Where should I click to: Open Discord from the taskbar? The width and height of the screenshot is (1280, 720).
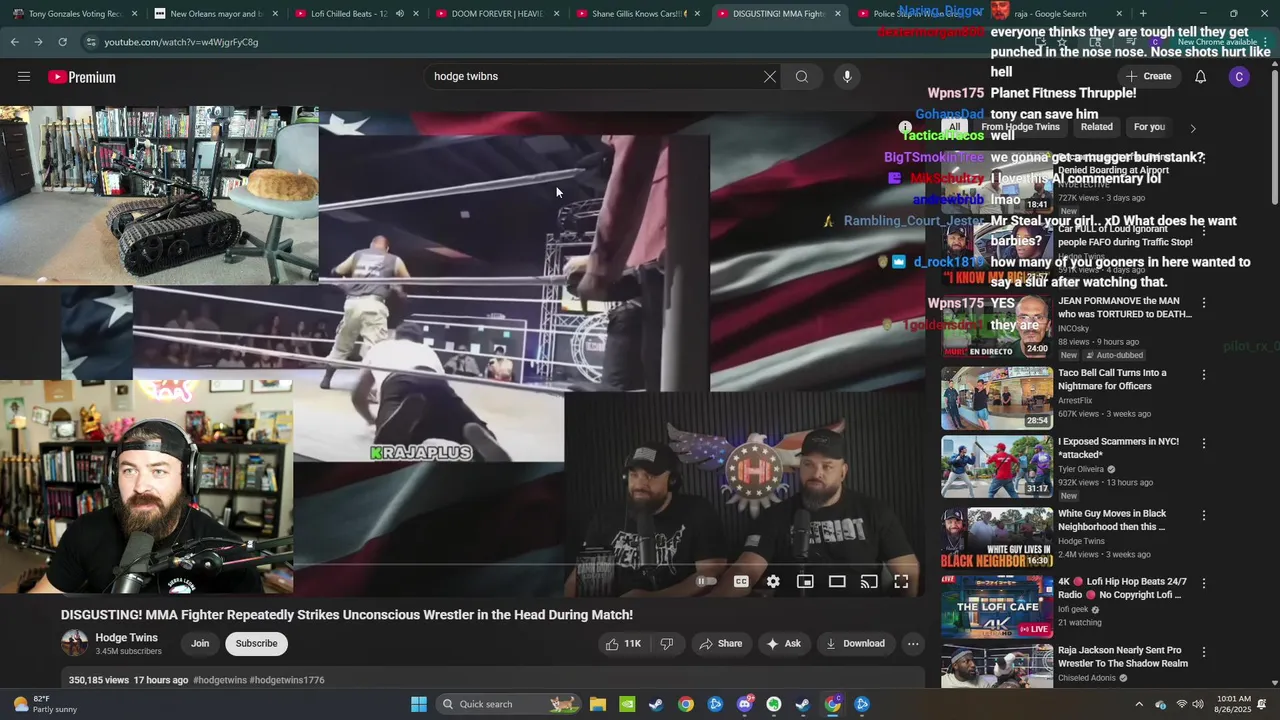[744, 704]
